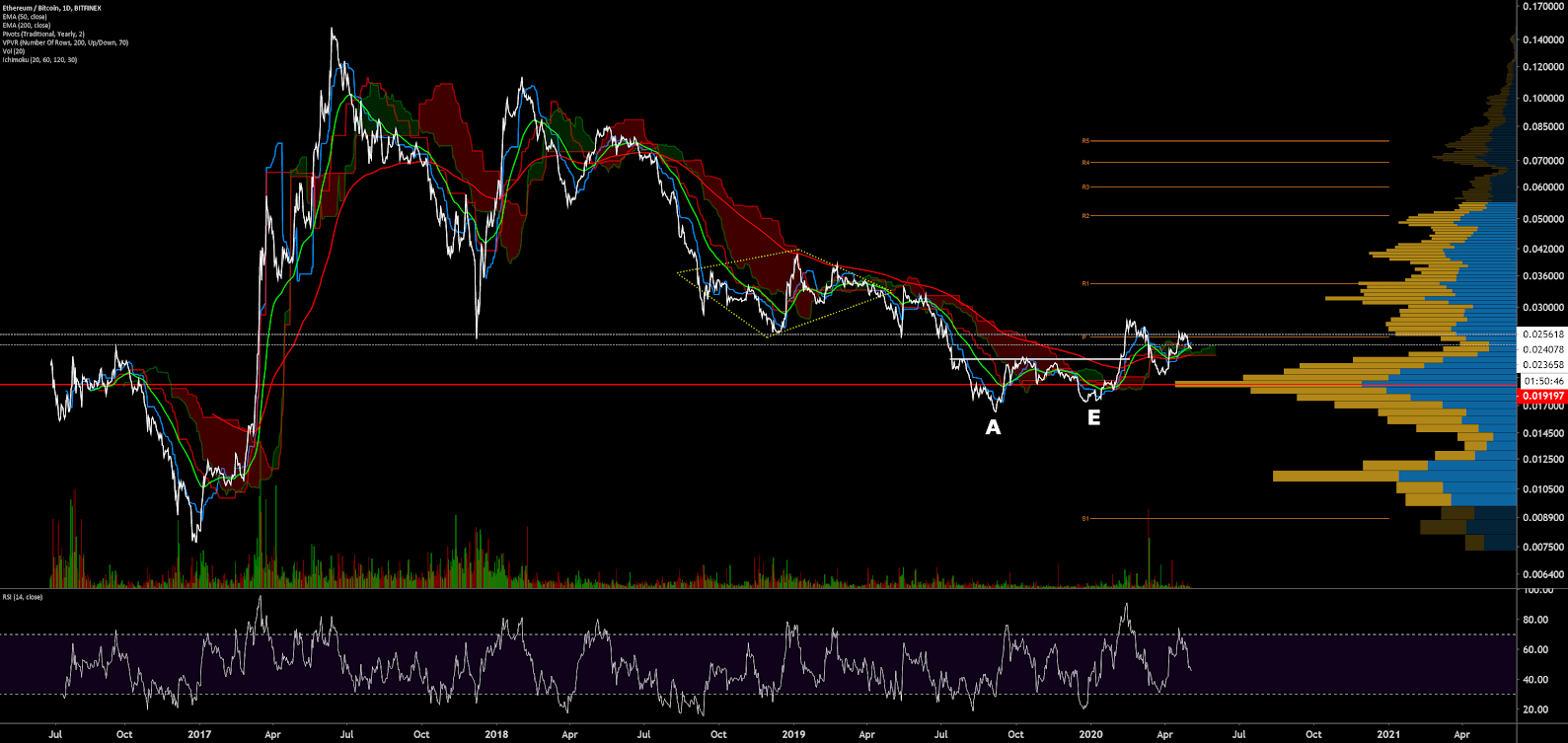Click the 2020 label on the time axis
Image resolution: width=1568 pixels, height=743 pixels.
tap(1090, 734)
